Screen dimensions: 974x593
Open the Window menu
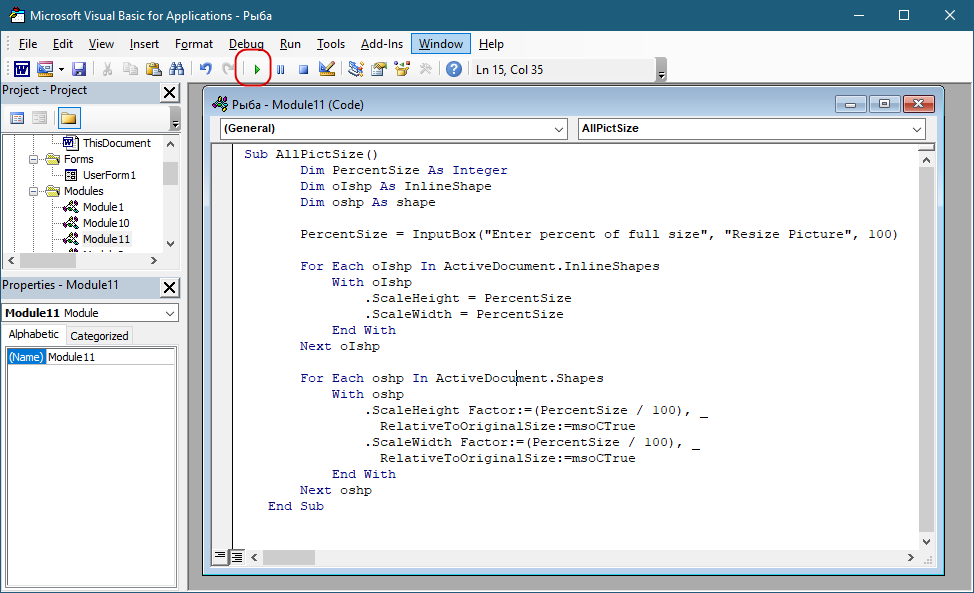coord(440,44)
